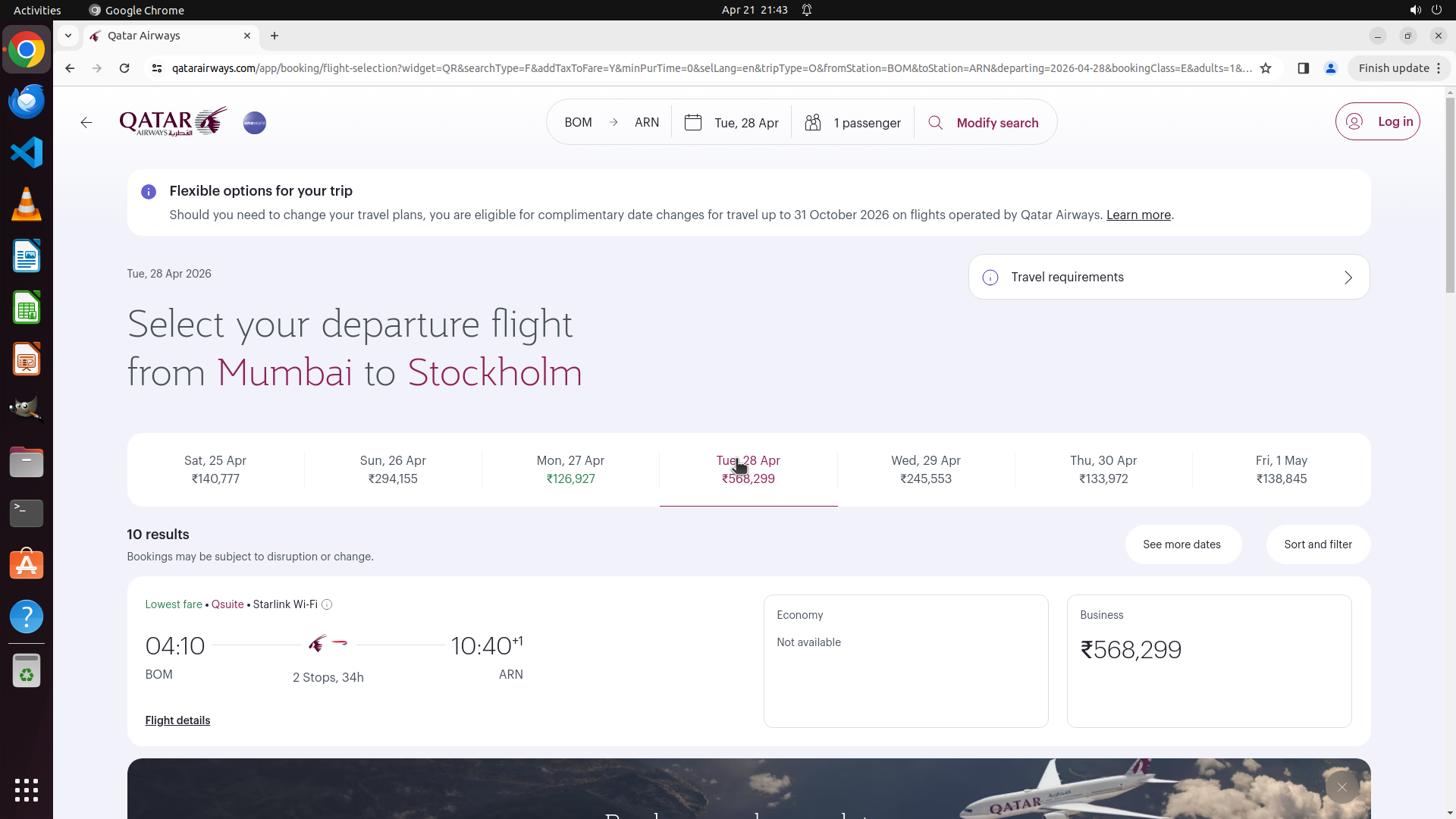Open the calendar date icon
The height and width of the screenshot is (819, 1456).
693,123
